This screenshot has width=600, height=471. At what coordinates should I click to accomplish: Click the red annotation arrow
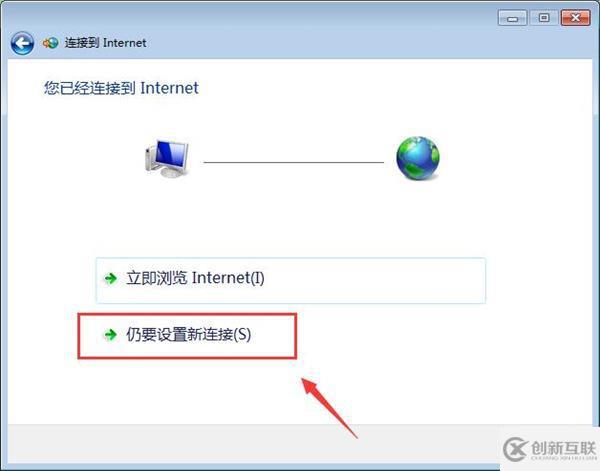(x=330, y=408)
